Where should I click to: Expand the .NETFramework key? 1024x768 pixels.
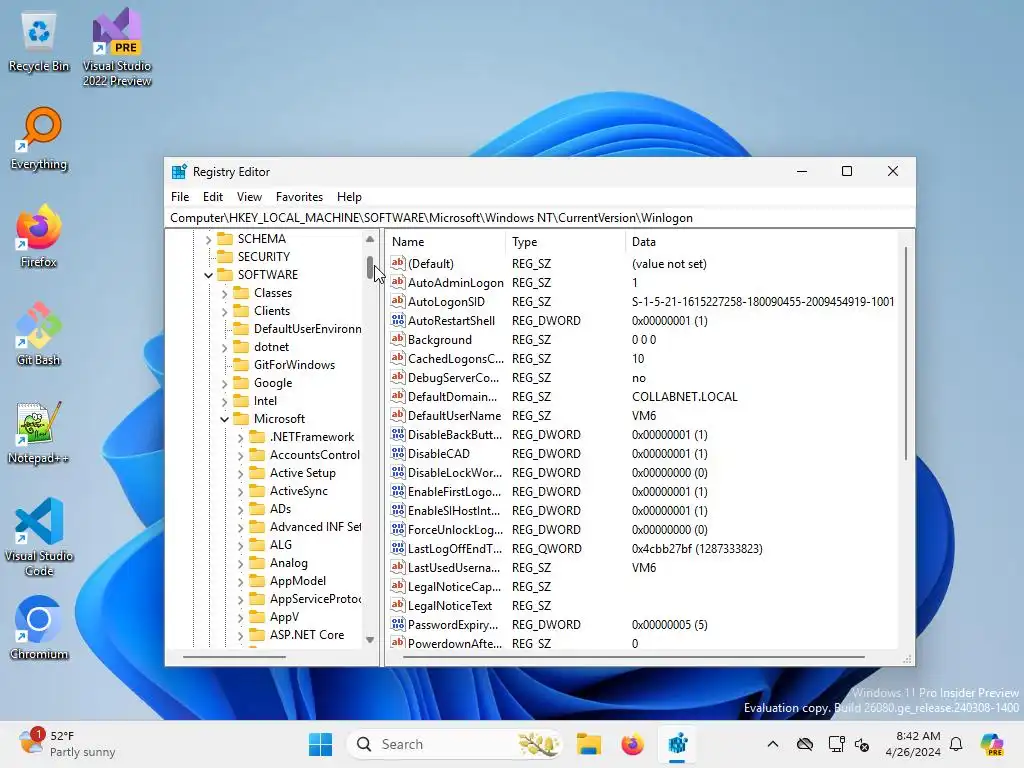tap(240, 438)
